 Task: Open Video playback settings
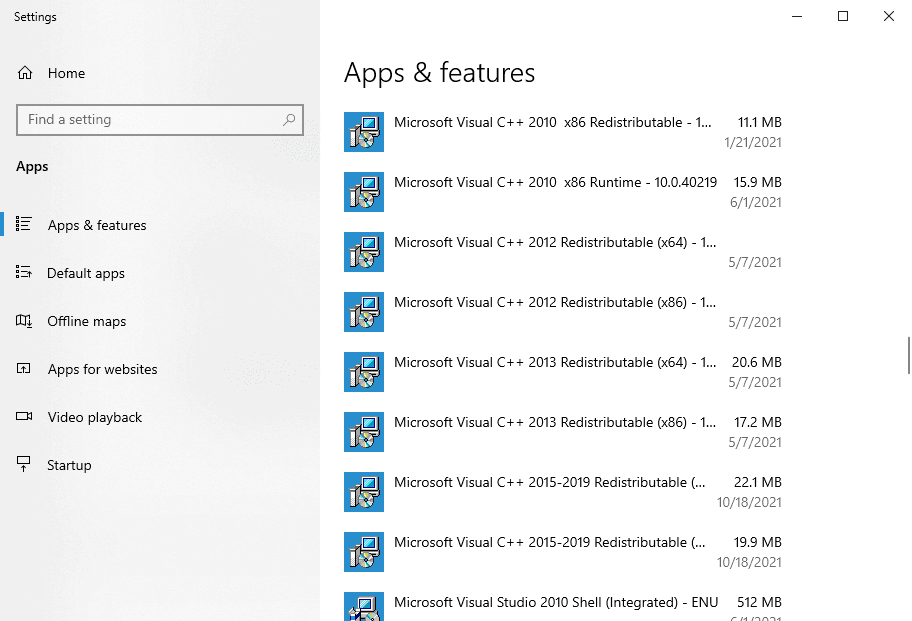tap(95, 417)
